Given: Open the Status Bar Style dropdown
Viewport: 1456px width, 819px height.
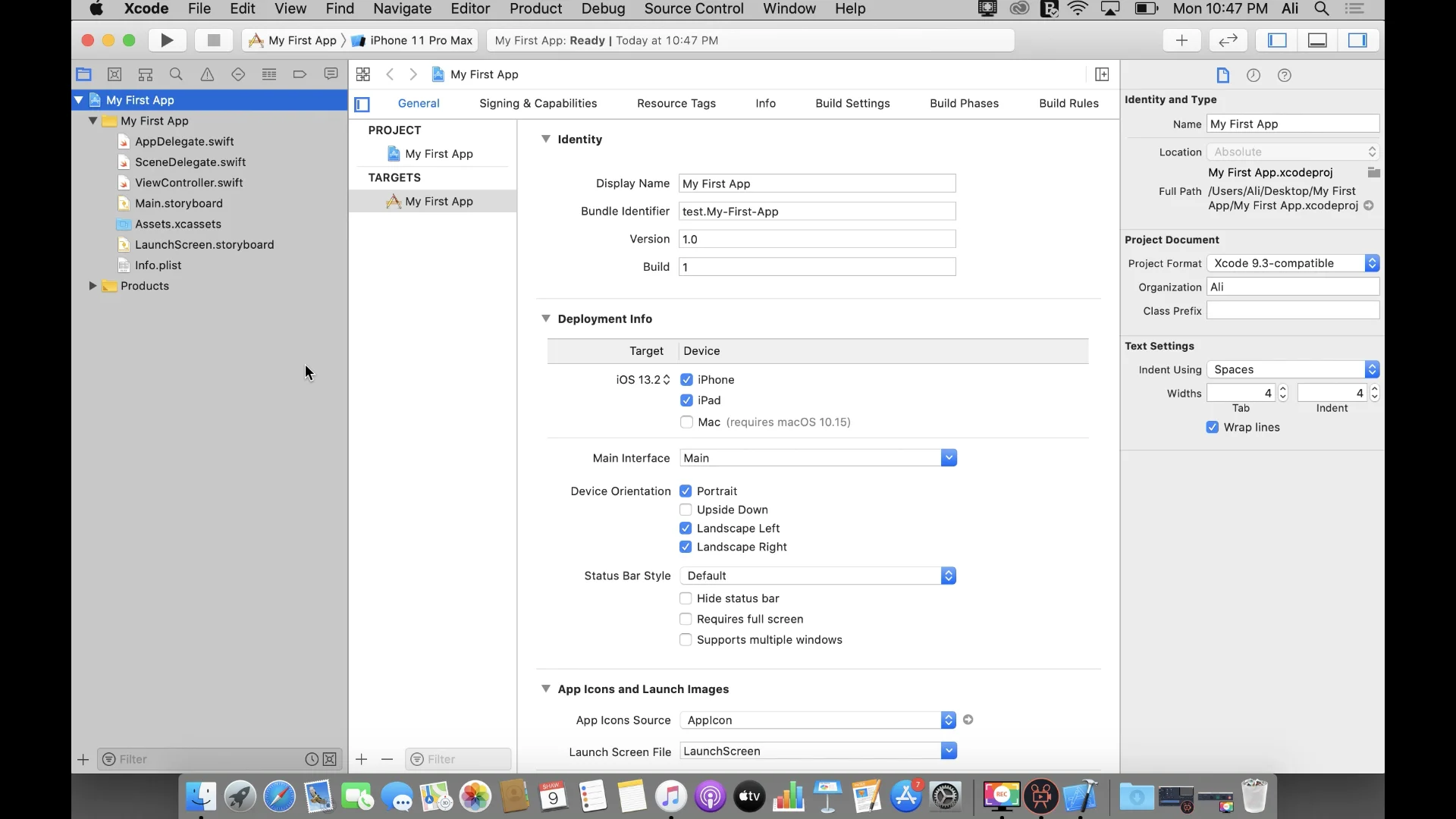Looking at the screenshot, I should click(818, 576).
